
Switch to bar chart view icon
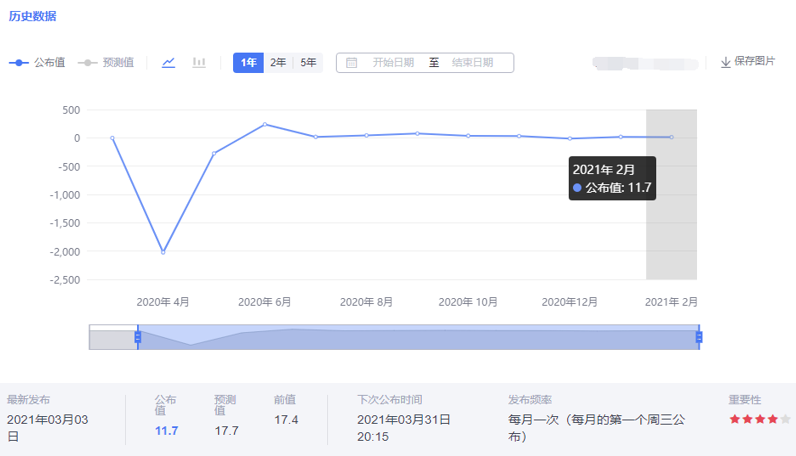pos(199,62)
